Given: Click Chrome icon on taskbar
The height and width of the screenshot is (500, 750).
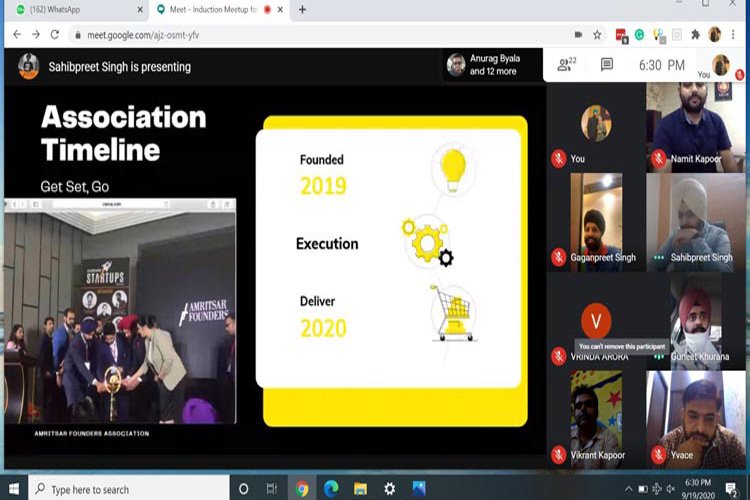Looking at the screenshot, I should [x=302, y=489].
